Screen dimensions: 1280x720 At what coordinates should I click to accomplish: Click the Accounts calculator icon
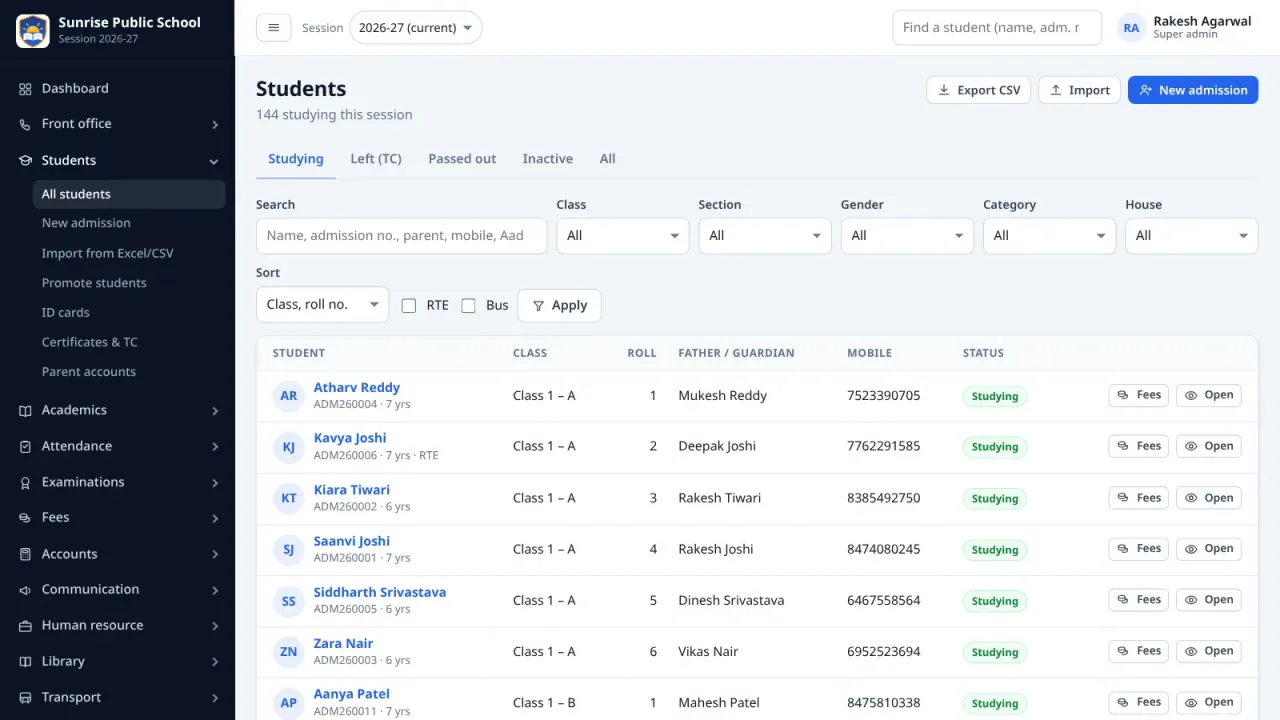pyautogui.click(x=25, y=554)
